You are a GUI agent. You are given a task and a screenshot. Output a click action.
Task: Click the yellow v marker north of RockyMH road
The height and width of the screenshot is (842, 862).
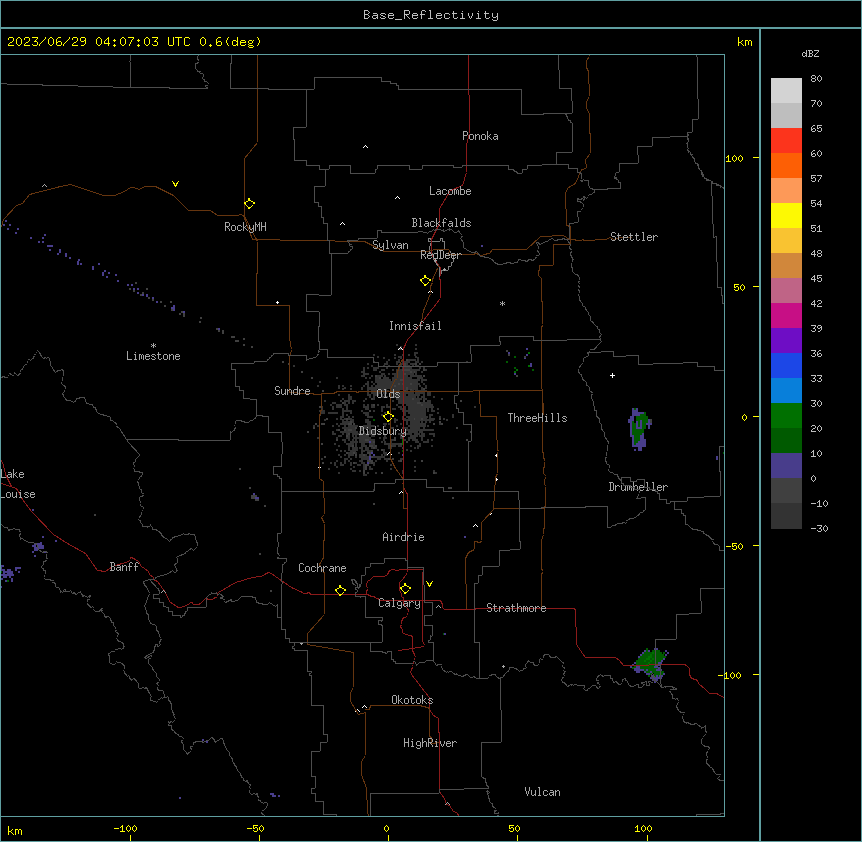(x=175, y=184)
